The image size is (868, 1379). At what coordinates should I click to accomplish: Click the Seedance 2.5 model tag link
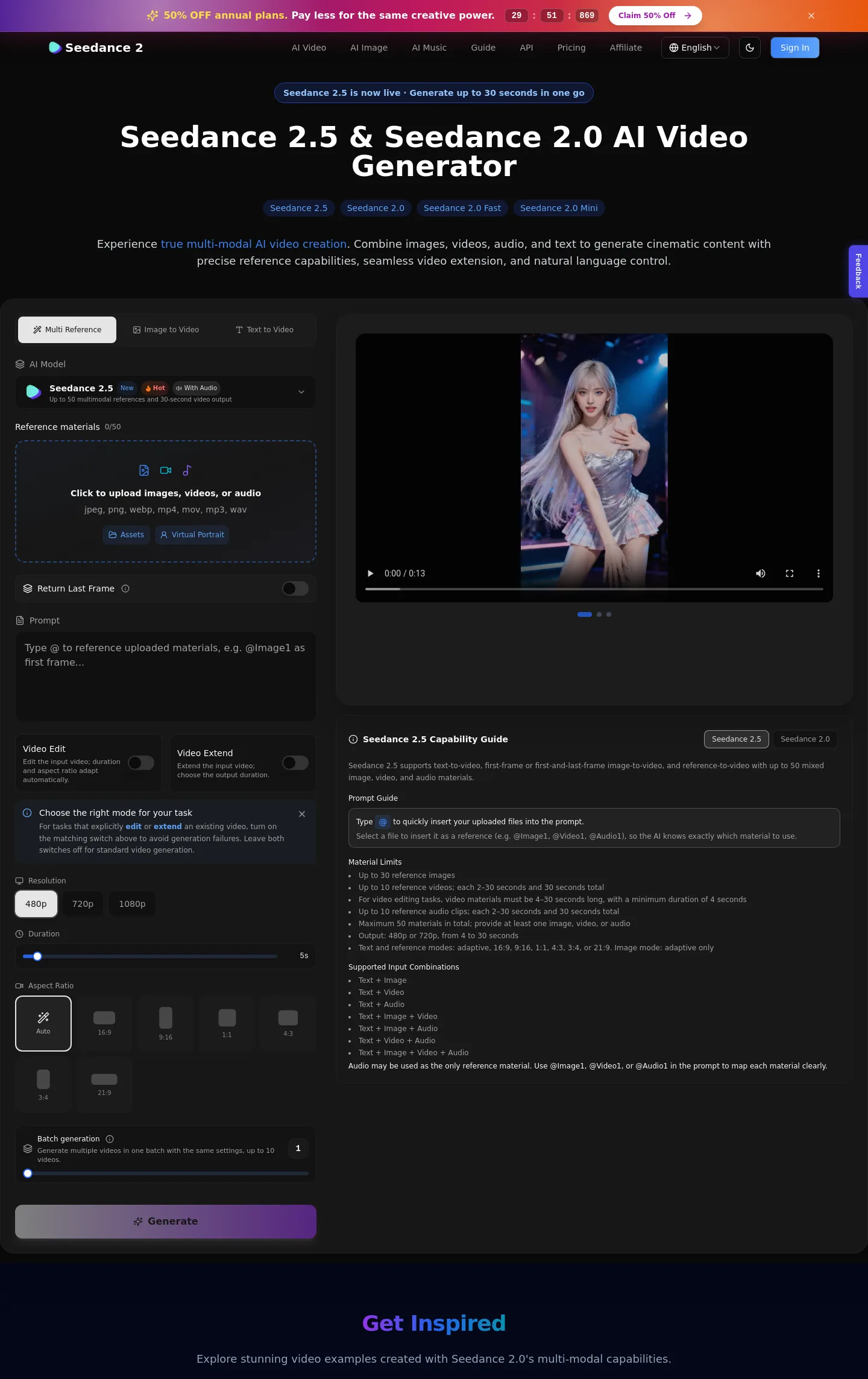pos(299,208)
